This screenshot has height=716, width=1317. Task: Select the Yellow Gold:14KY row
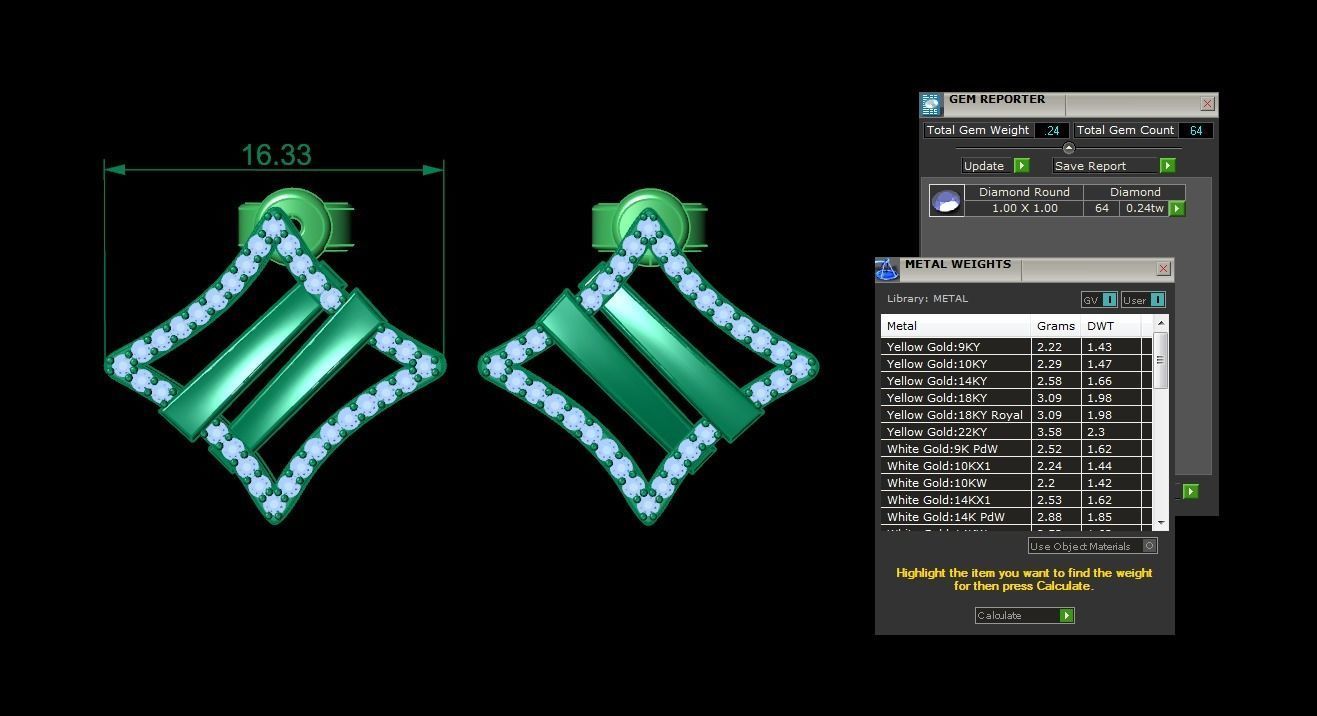tap(1016, 381)
